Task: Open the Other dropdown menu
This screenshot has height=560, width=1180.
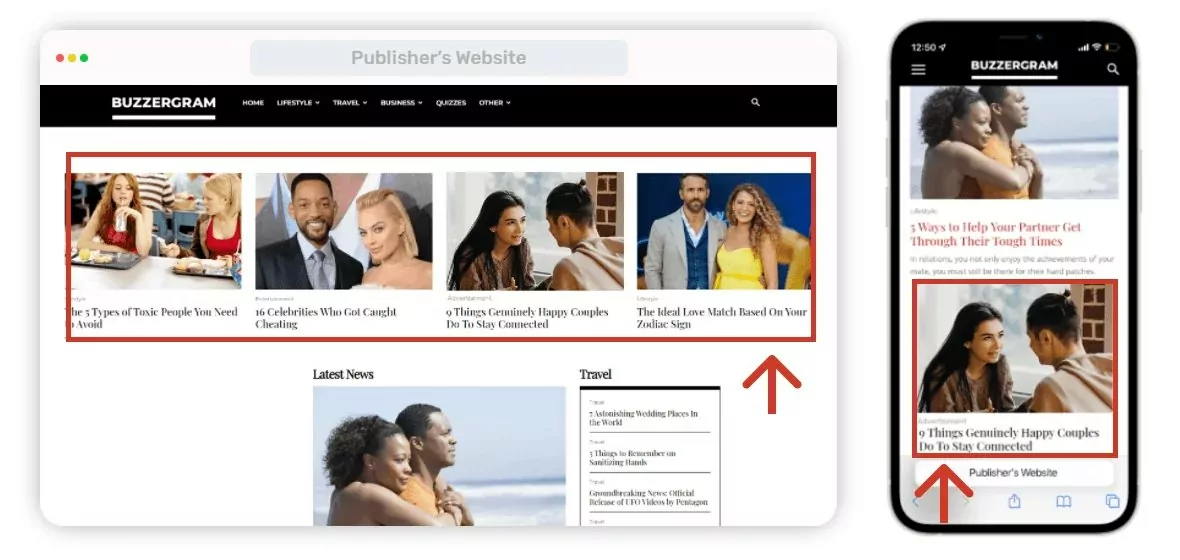Action: [494, 102]
